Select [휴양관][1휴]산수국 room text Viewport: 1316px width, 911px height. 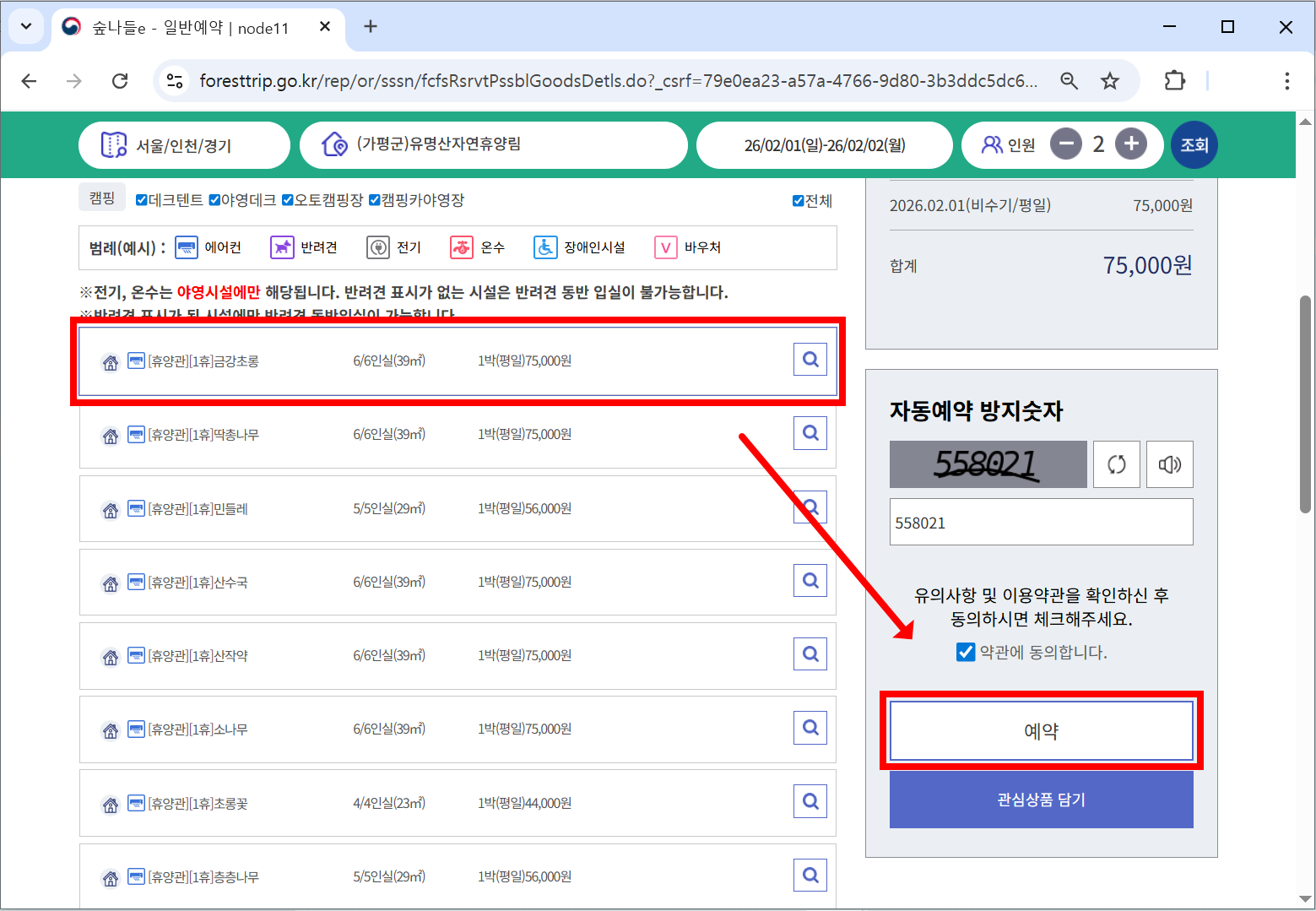pos(198,583)
